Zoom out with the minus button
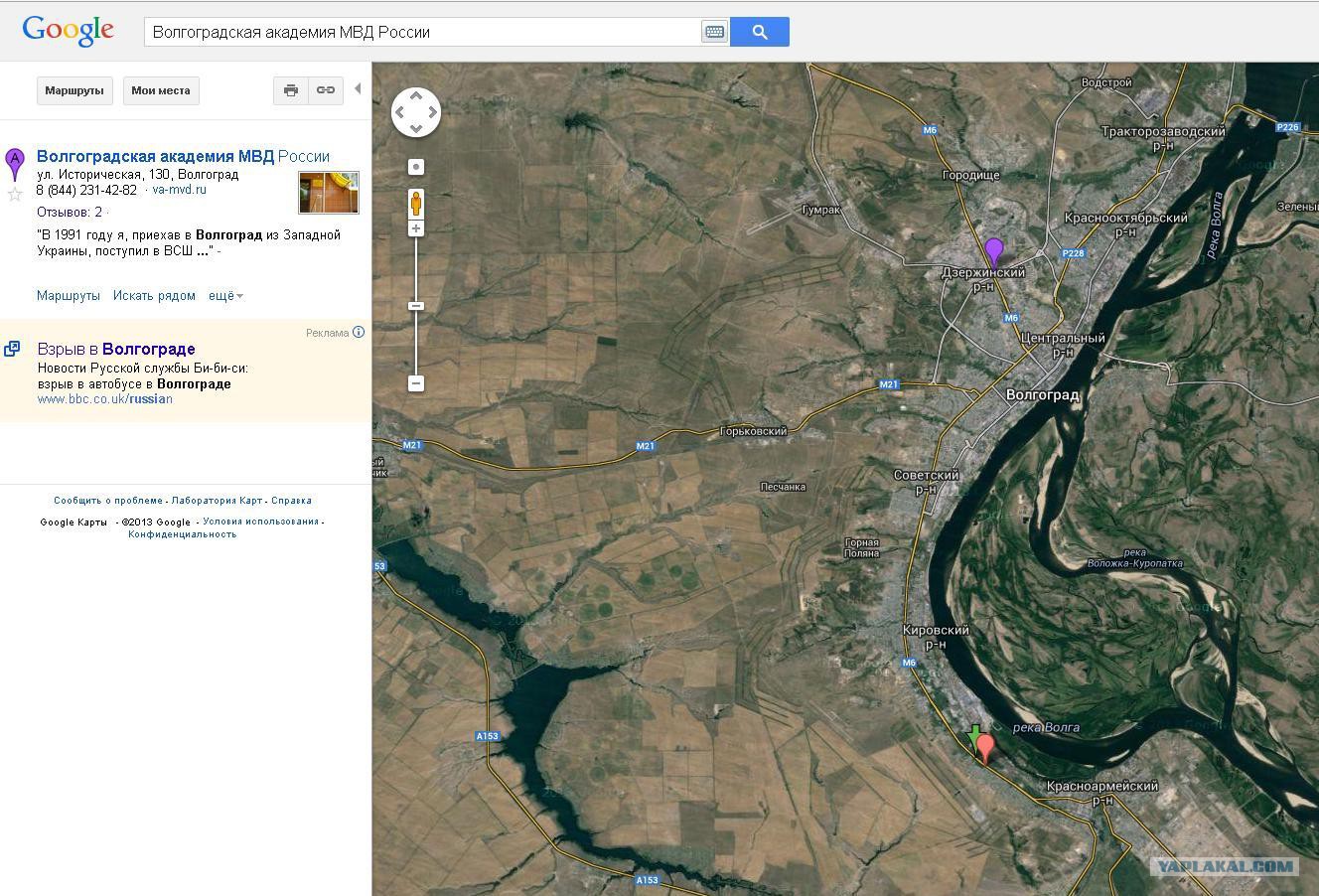This screenshot has height=896, width=1319. pos(416,383)
